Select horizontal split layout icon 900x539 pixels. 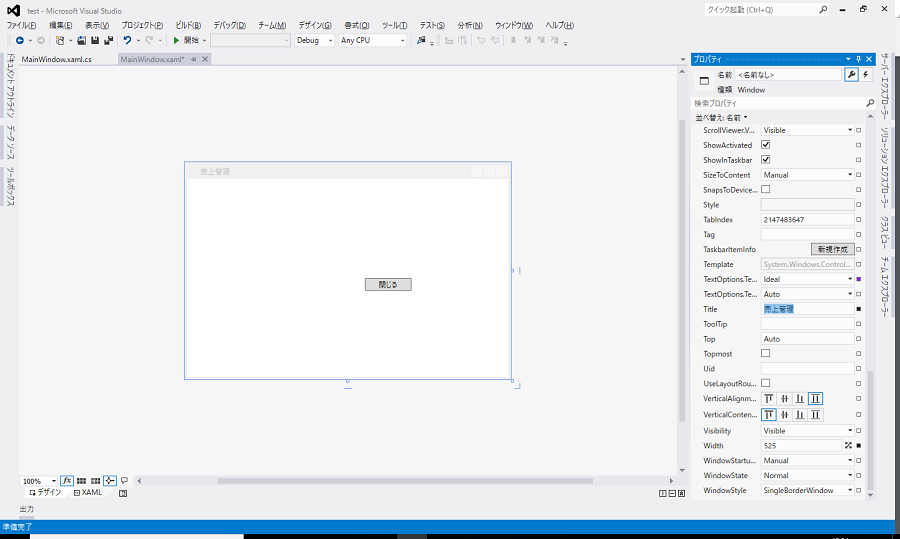click(x=672, y=493)
